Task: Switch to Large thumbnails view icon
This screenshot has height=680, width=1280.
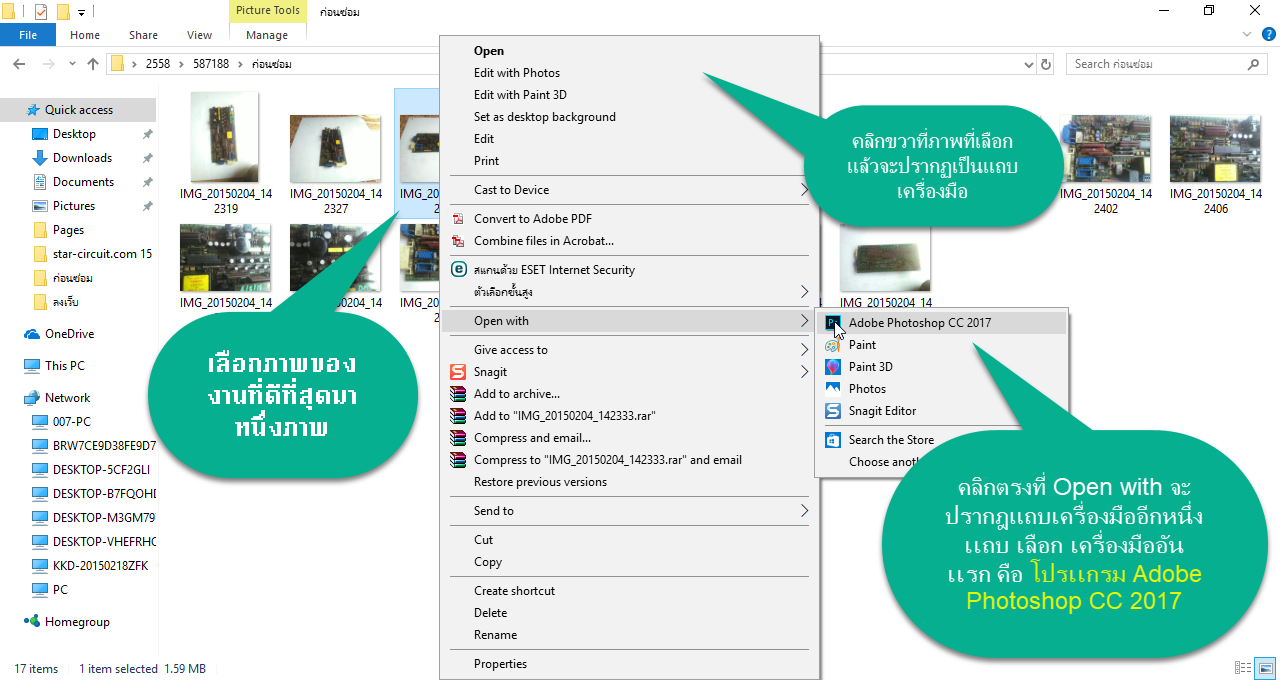Action: tap(1265, 668)
